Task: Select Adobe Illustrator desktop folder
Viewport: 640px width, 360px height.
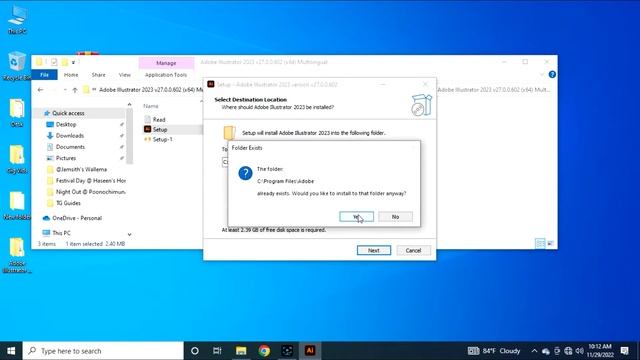Action: 17,255
